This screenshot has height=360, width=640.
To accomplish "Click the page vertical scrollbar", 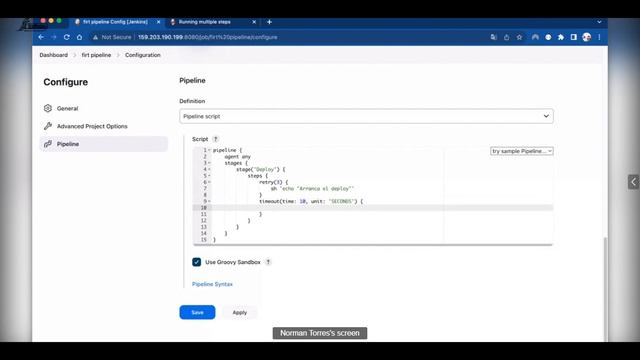I will (x=605, y=289).
